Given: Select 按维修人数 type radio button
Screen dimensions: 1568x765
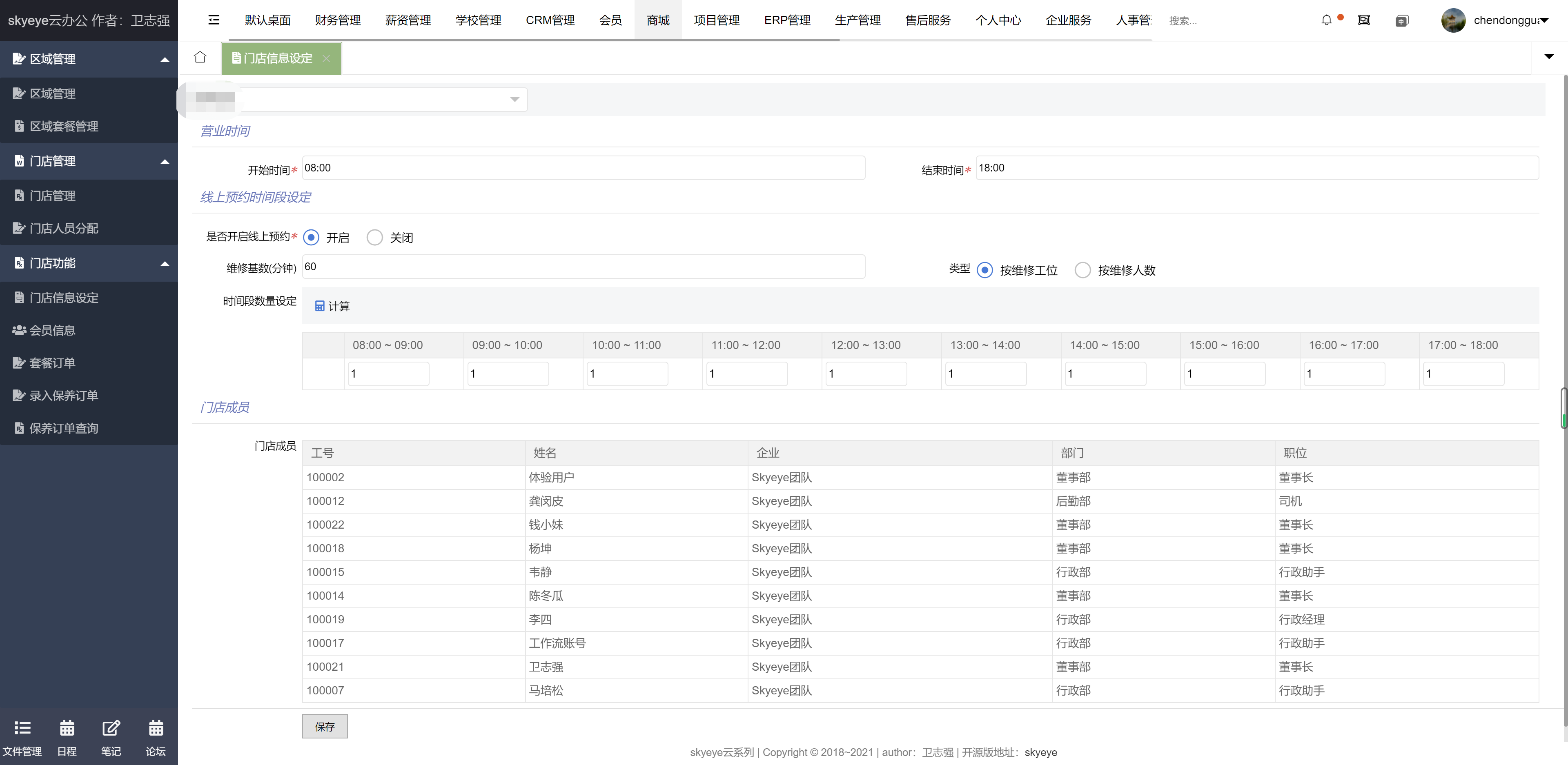Looking at the screenshot, I should click(1083, 270).
